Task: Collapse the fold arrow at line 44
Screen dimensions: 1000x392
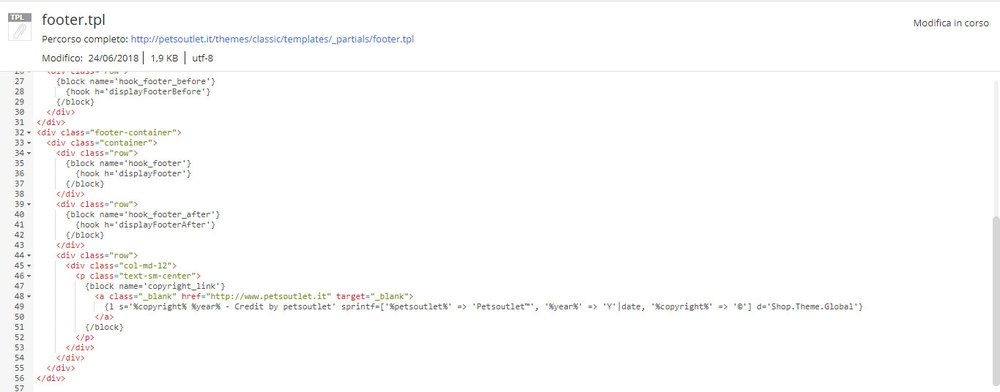Action: tap(29, 255)
